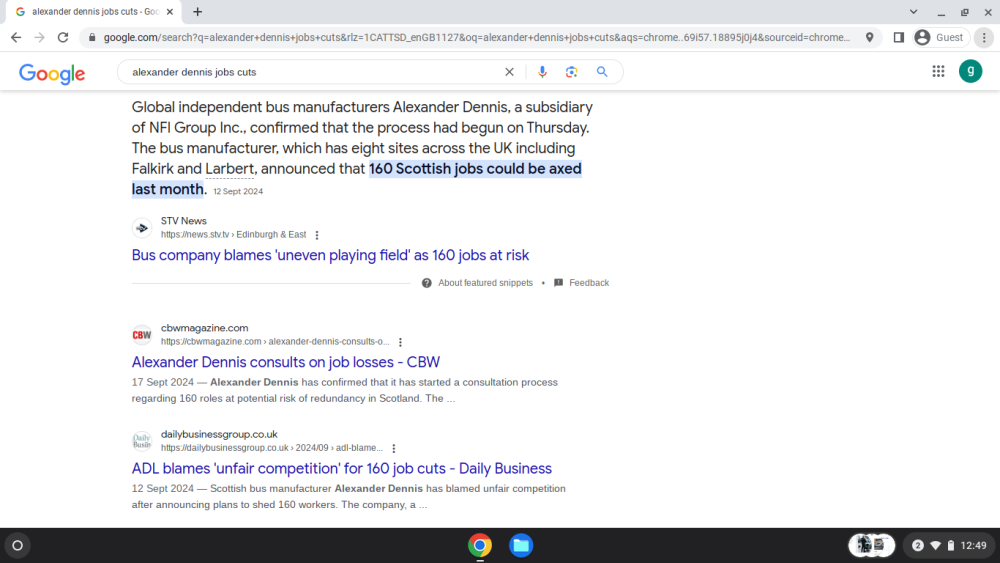
Task: Open the notification count badge in the tray
Action: [x=918, y=546]
